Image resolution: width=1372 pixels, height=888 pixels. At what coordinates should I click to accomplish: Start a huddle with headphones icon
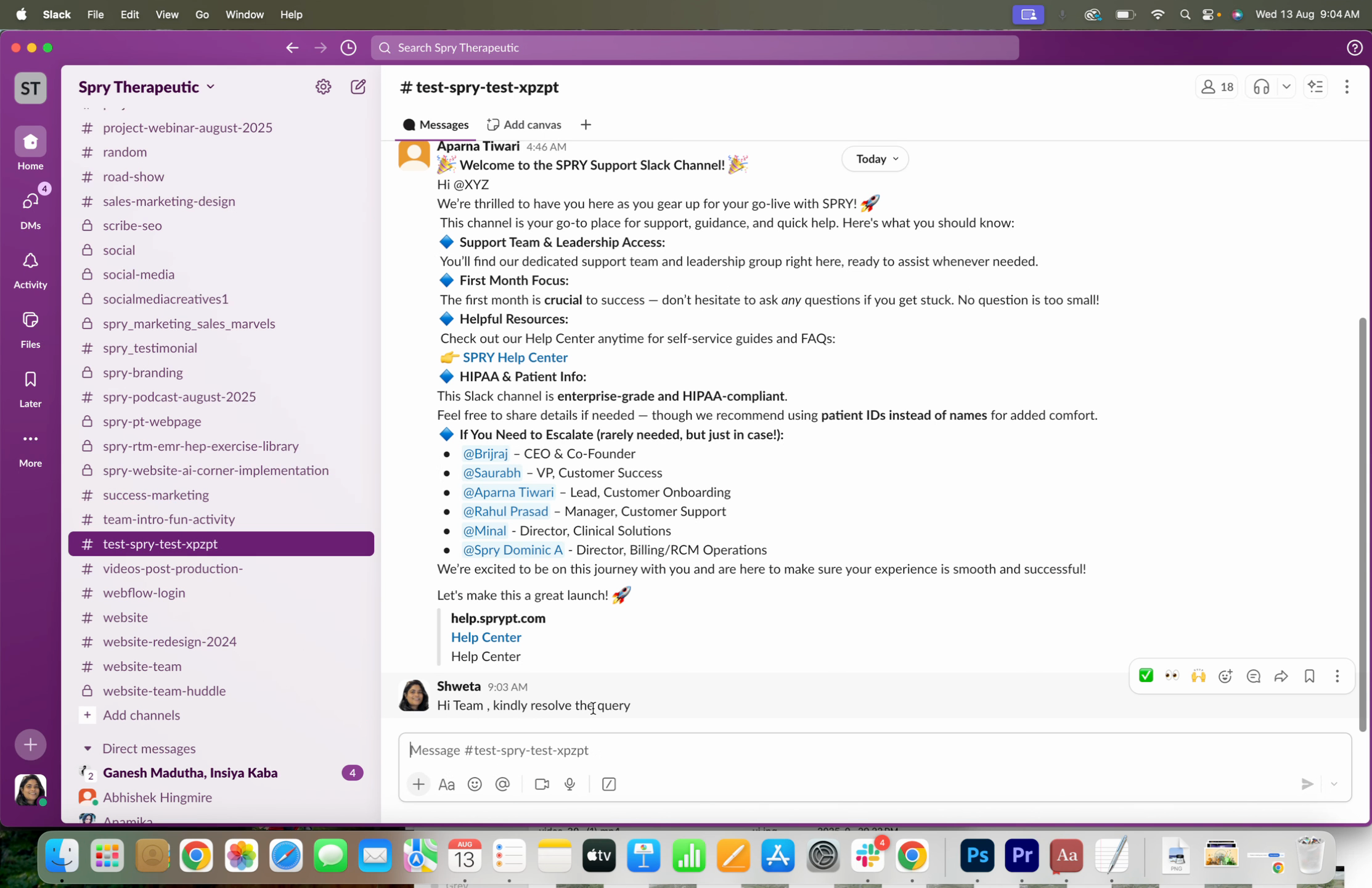point(1261,87)
